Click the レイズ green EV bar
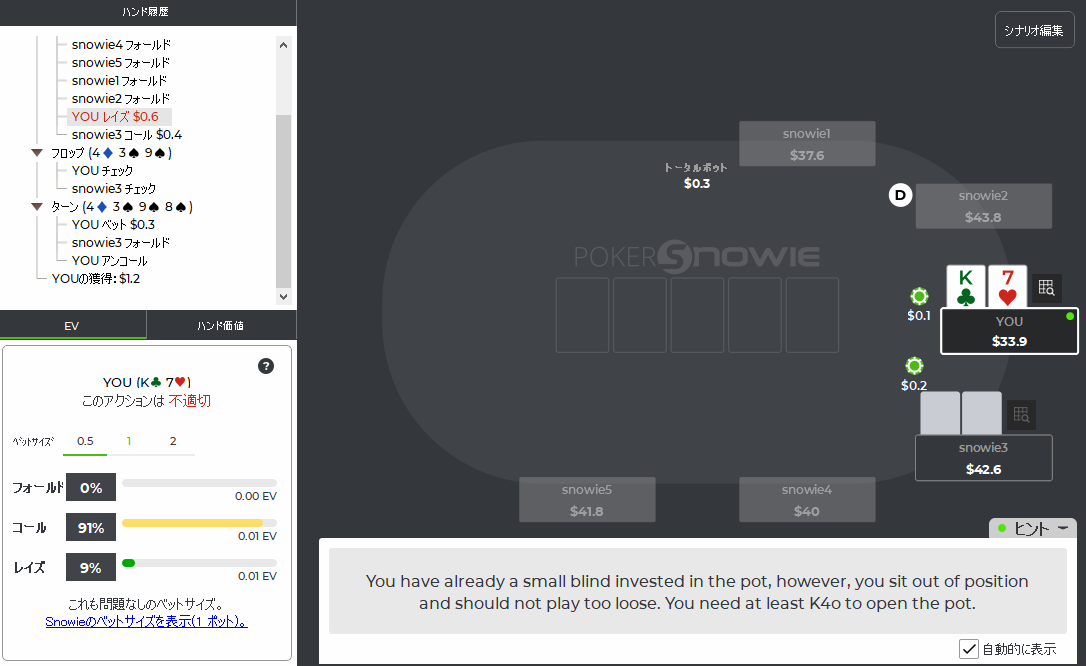 [128, 563]
